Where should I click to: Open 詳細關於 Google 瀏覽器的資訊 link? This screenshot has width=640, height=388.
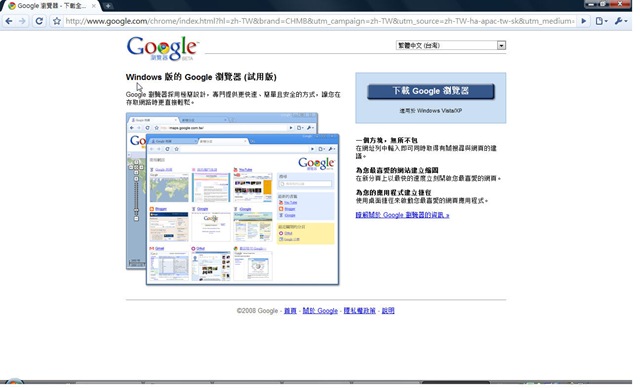click(402, 215)
